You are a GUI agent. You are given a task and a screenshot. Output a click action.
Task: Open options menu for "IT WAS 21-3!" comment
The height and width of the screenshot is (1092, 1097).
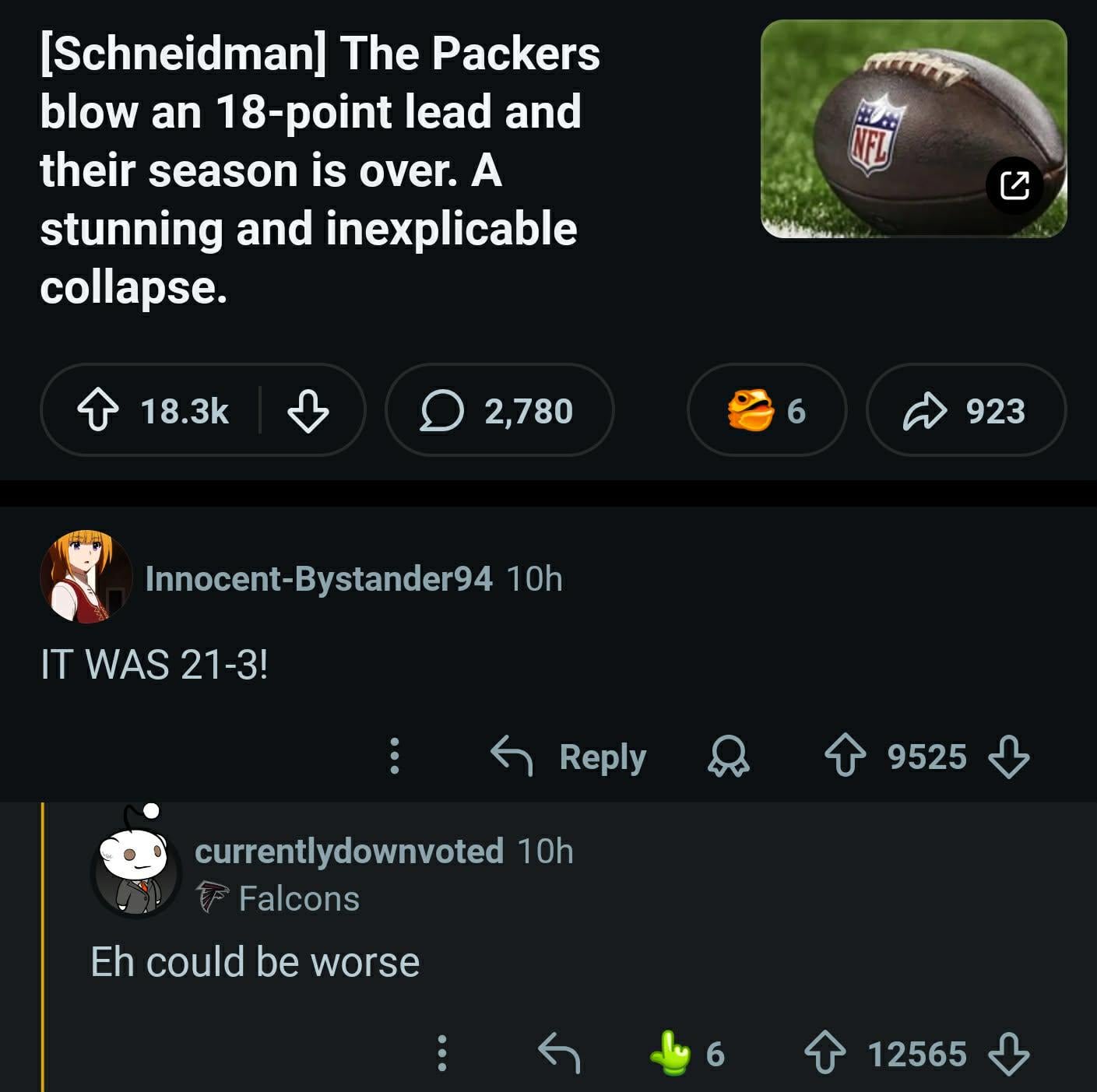395,757
